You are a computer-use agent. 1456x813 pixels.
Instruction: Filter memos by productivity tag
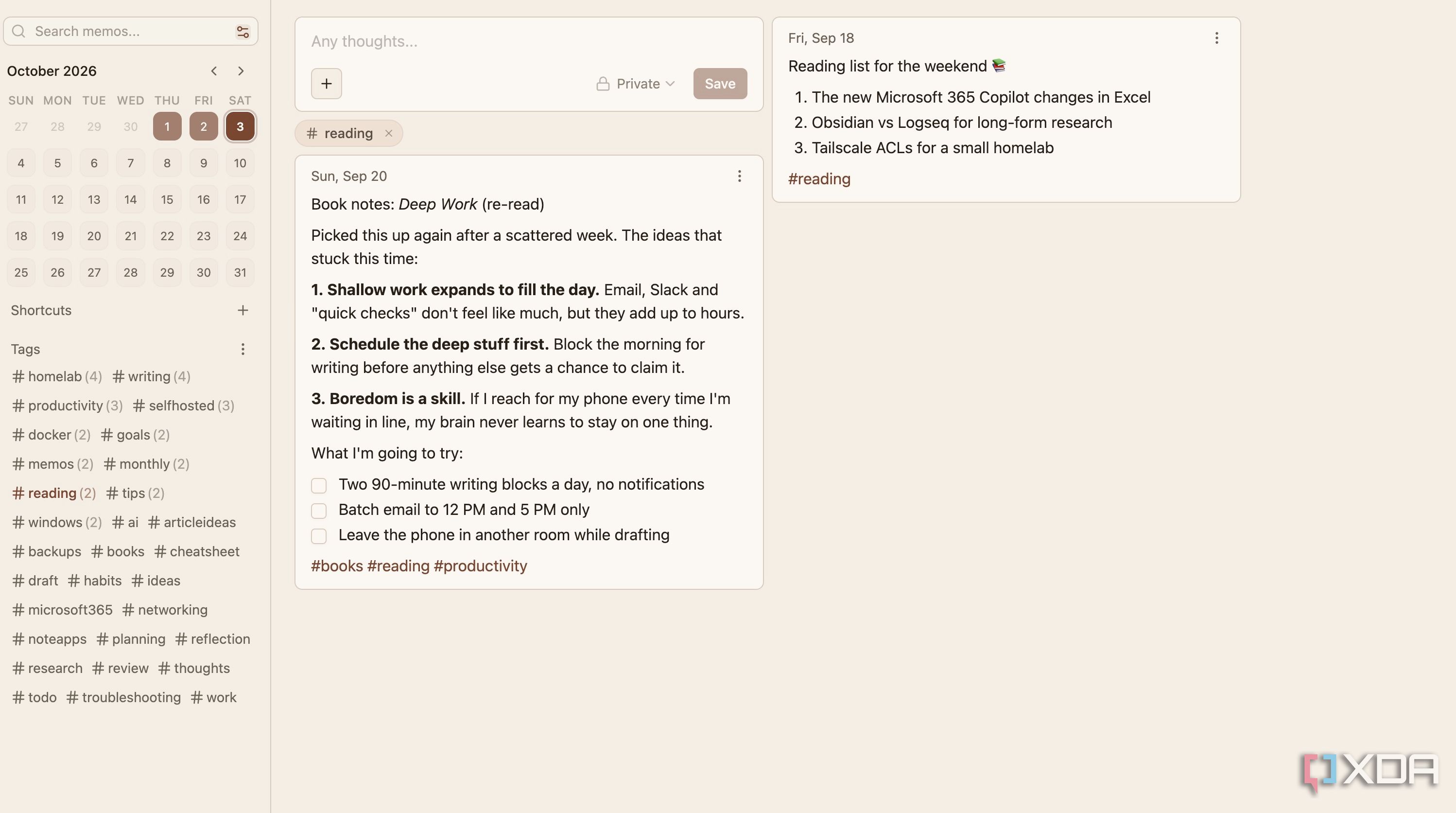pyautogui.click(x=67, y=406)
